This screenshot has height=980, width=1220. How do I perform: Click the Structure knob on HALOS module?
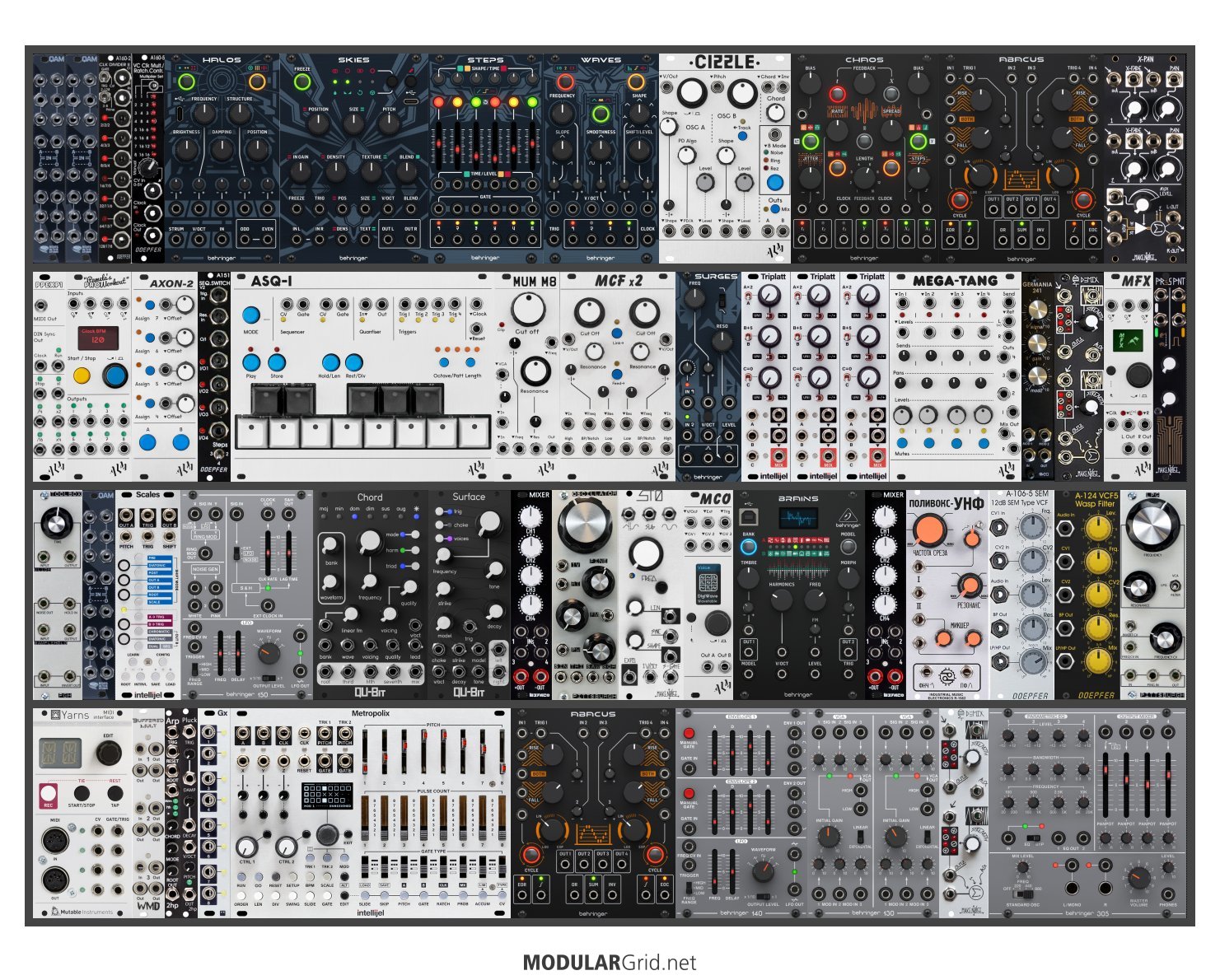(x=240, y=114)
